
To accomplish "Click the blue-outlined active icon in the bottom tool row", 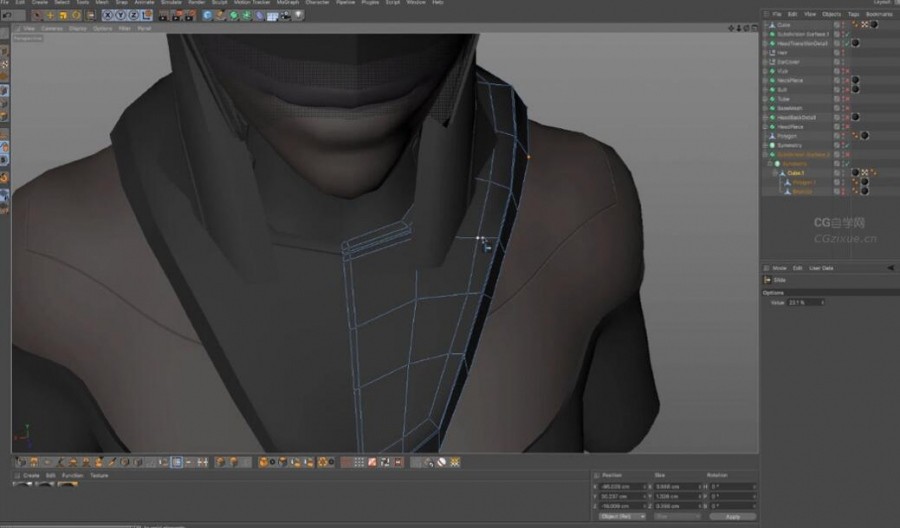I will [x=177, y=462].
